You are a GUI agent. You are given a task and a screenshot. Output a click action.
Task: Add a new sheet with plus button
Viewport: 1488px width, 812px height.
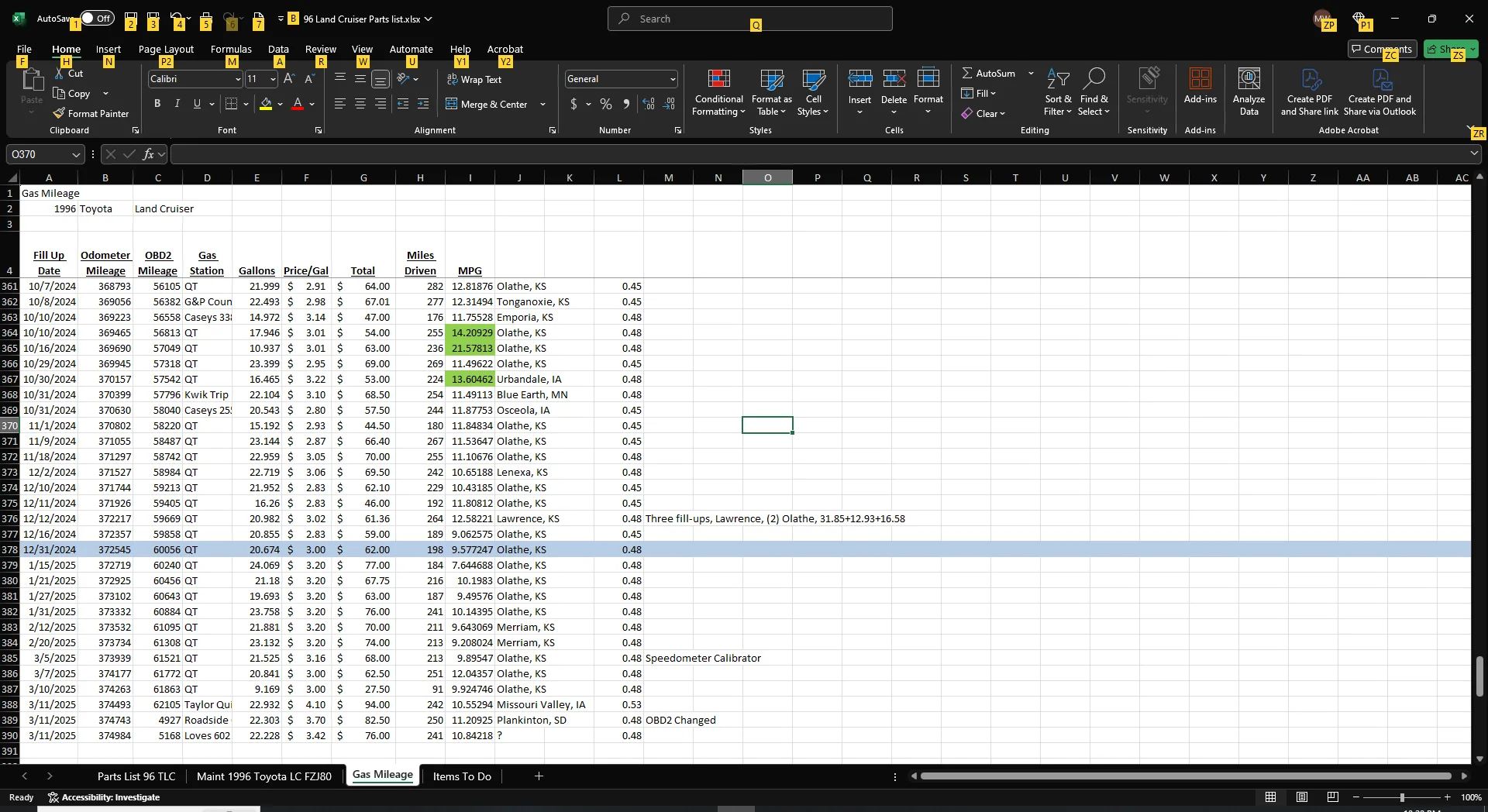click(x=539, y=776)
